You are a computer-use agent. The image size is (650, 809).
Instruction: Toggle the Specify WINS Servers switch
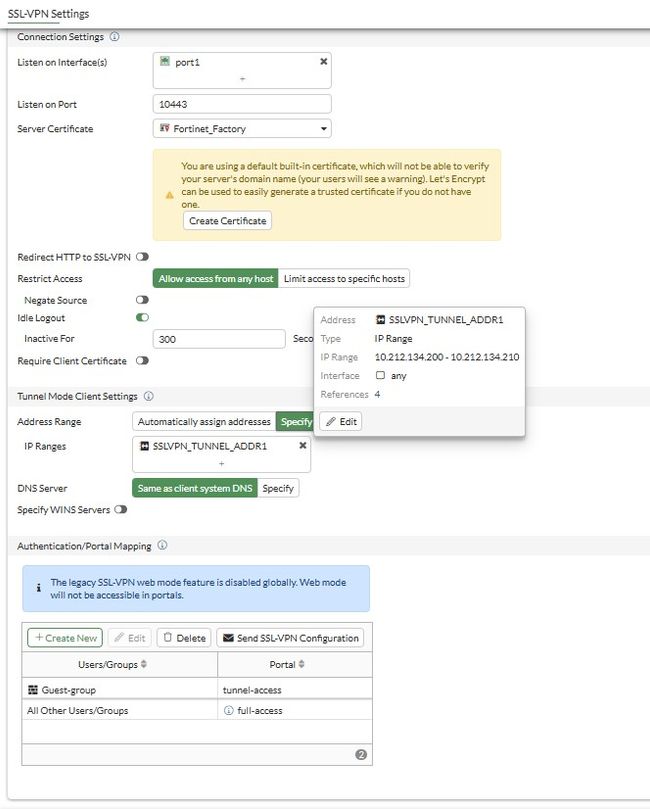click(121, 510)
